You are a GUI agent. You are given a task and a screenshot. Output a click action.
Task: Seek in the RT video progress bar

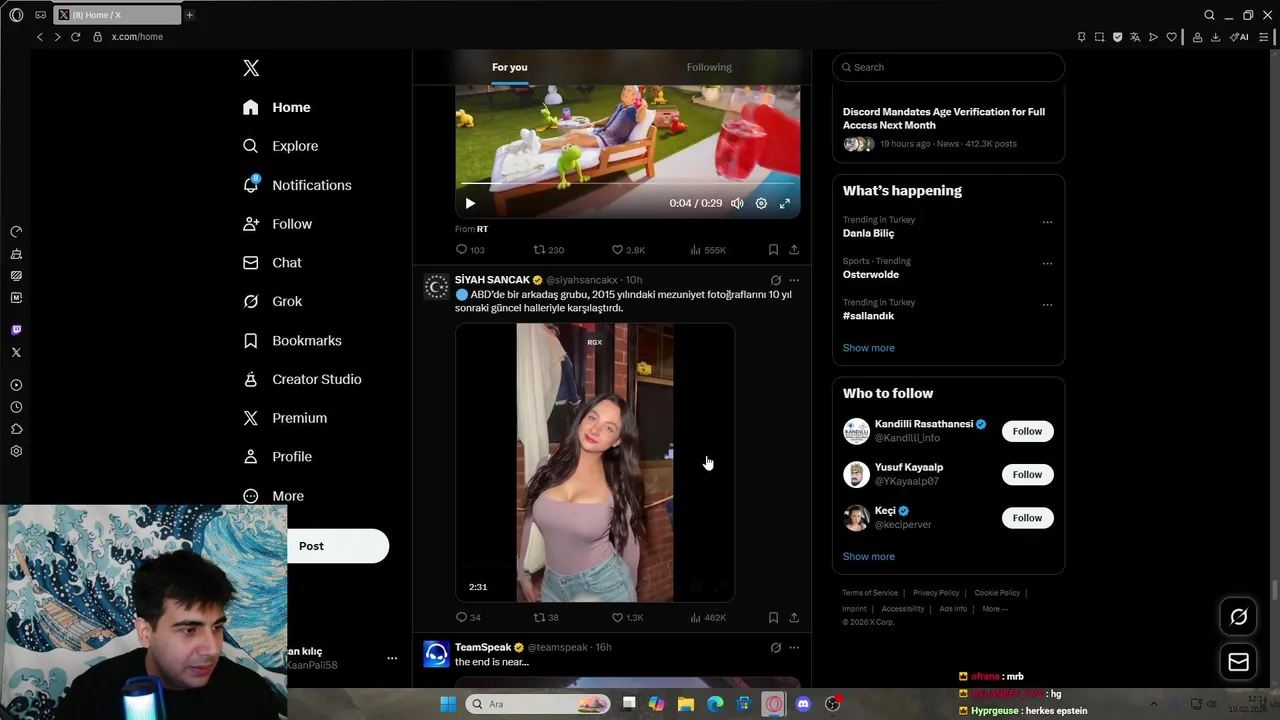pos(627,184)
